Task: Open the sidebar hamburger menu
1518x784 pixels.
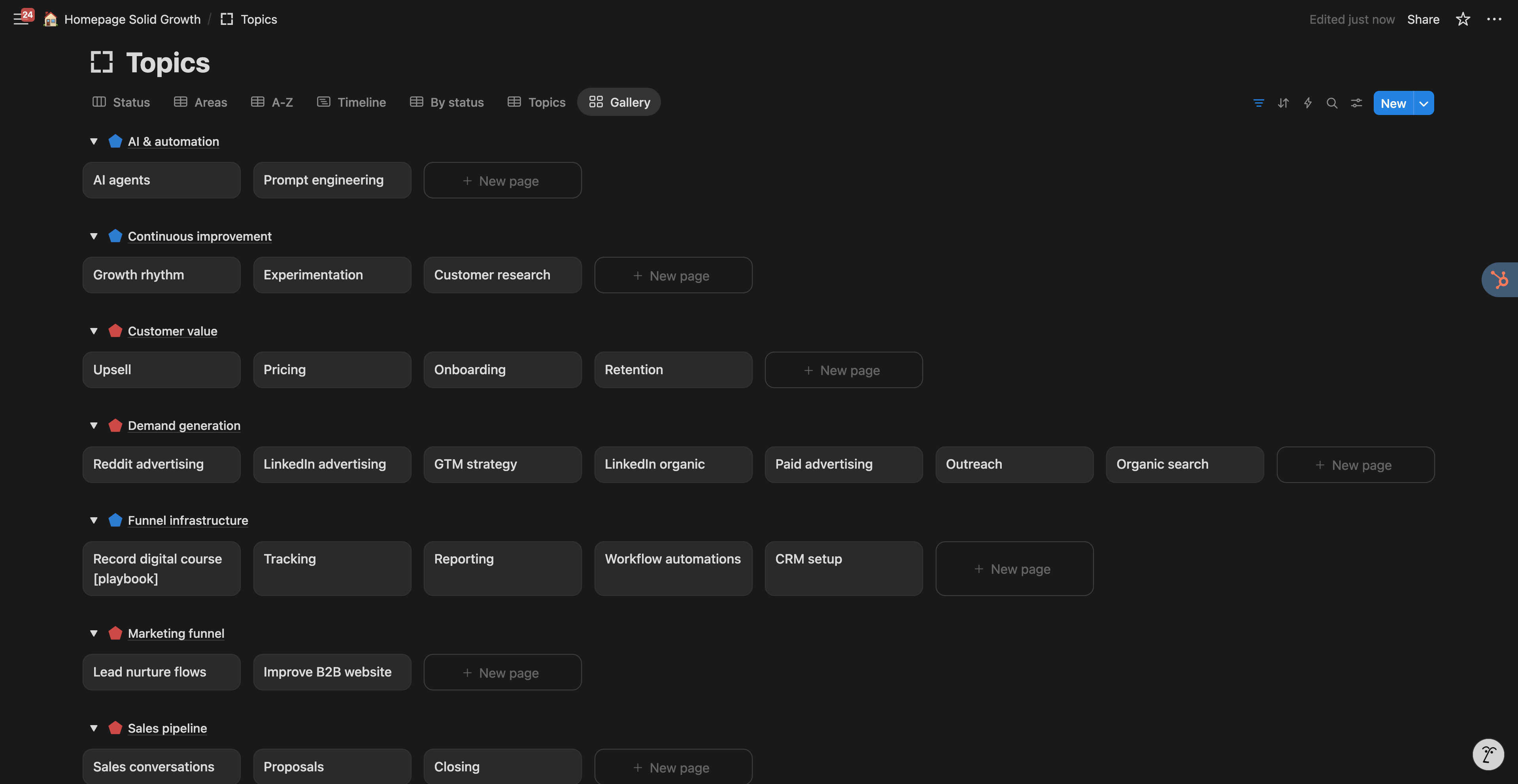Action: (21, 19)
